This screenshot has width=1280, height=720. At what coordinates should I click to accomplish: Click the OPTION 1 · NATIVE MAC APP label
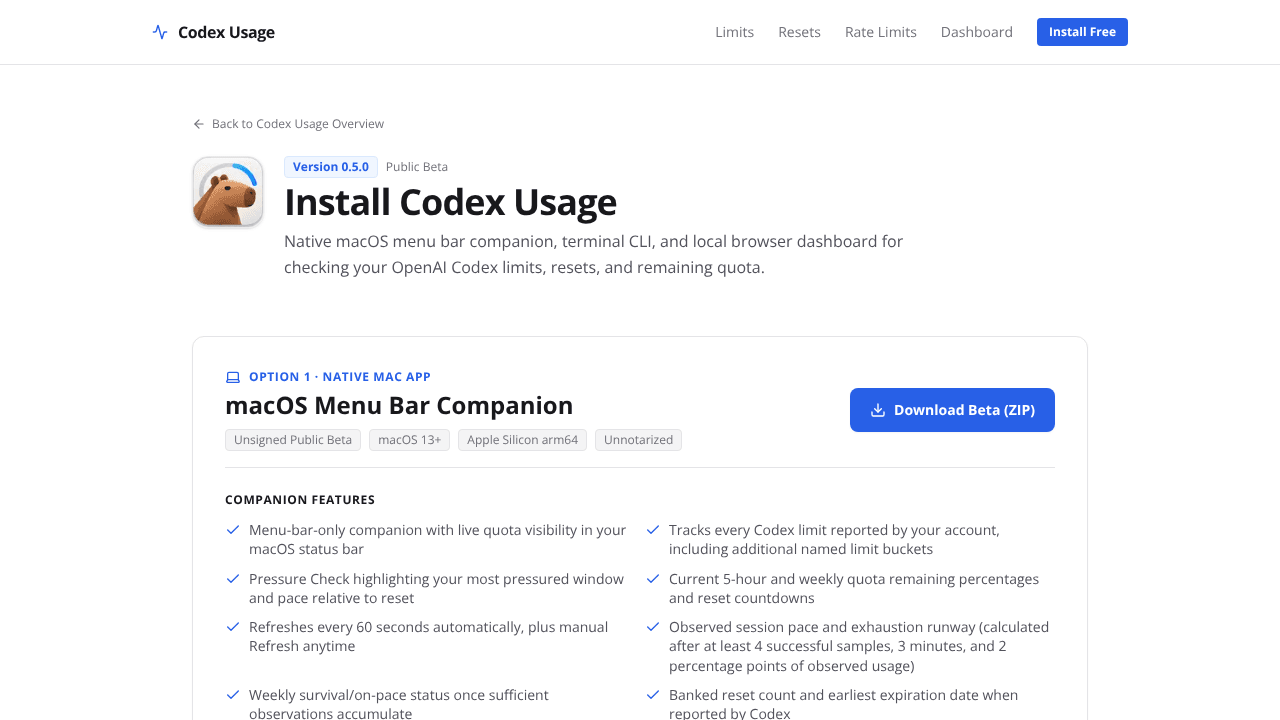click(x=340, y=377)
